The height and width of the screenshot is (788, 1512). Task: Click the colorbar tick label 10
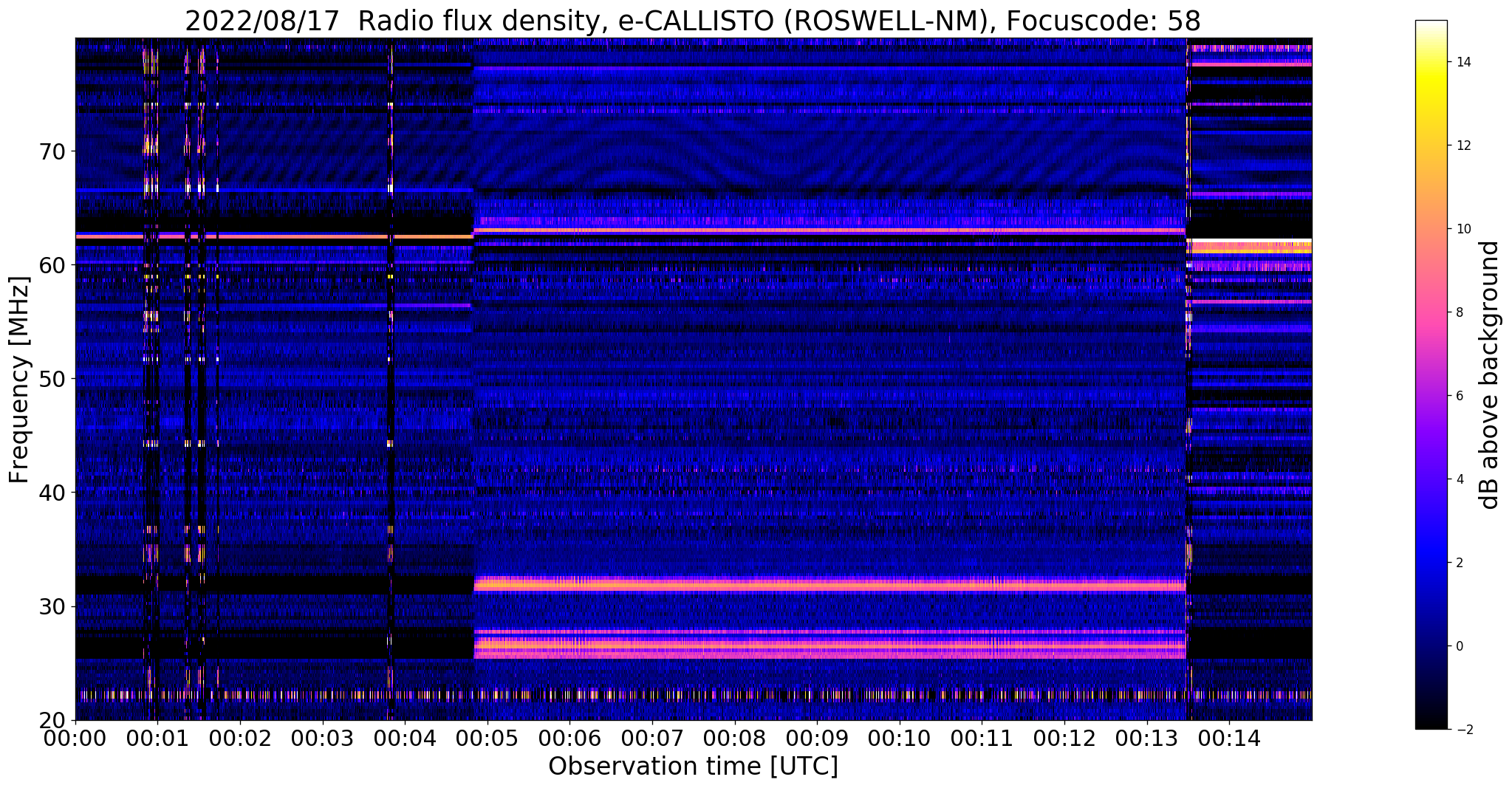click(1463, 229)
